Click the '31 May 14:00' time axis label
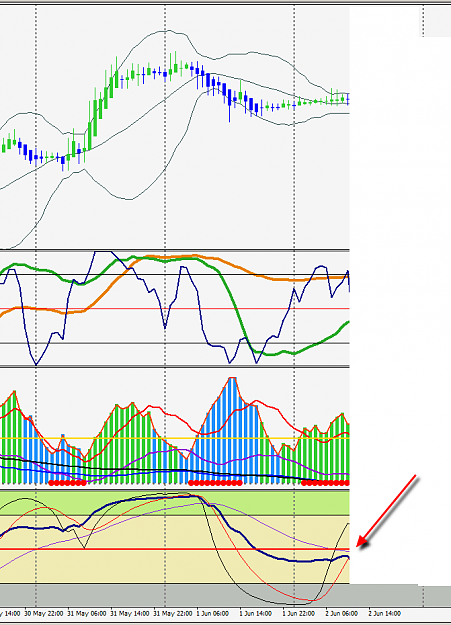The image size is (451, 625). pyautogui.click(x=130, y=613)
